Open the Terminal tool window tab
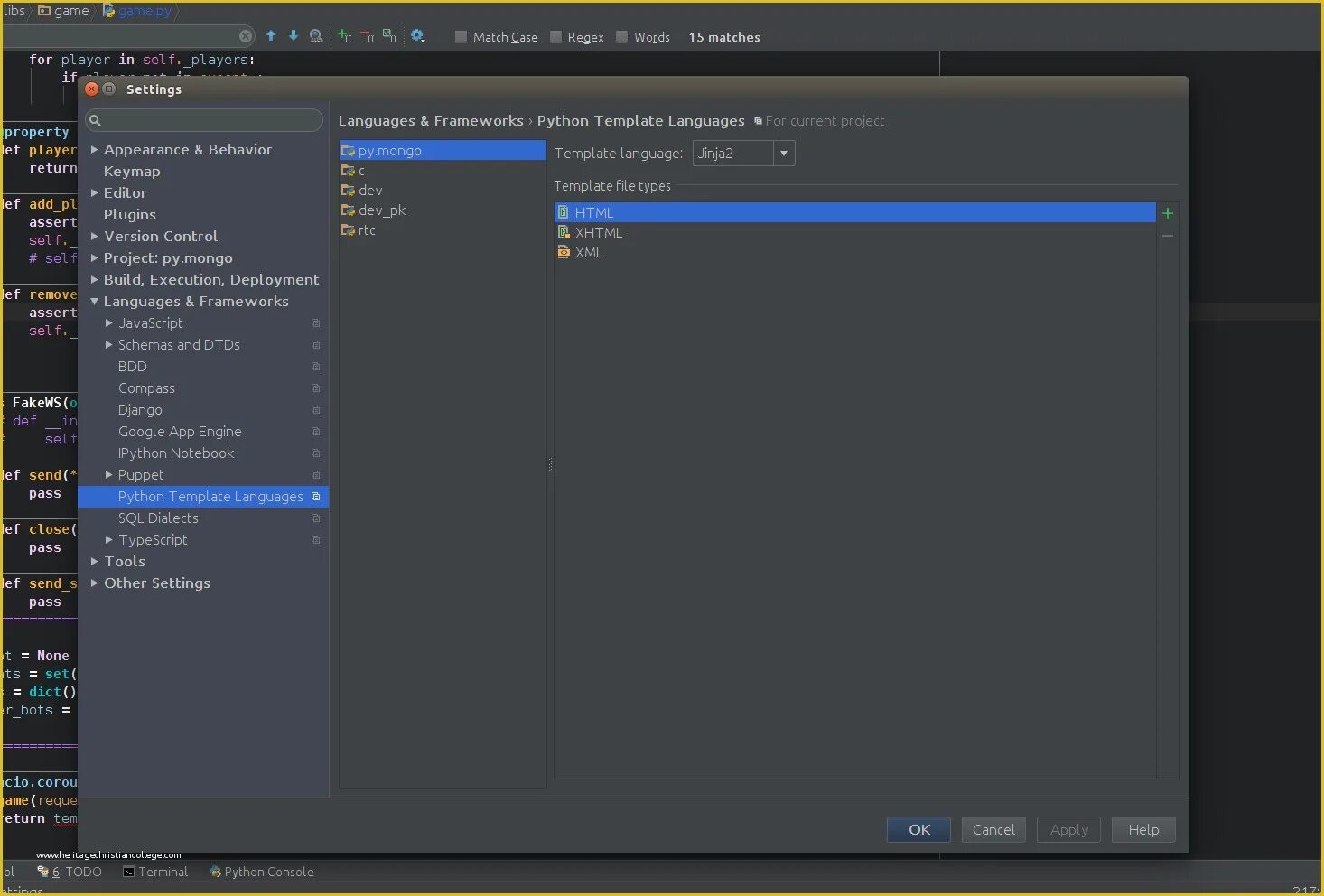Viewport: 1324px width, 896px height. [155, 872]
